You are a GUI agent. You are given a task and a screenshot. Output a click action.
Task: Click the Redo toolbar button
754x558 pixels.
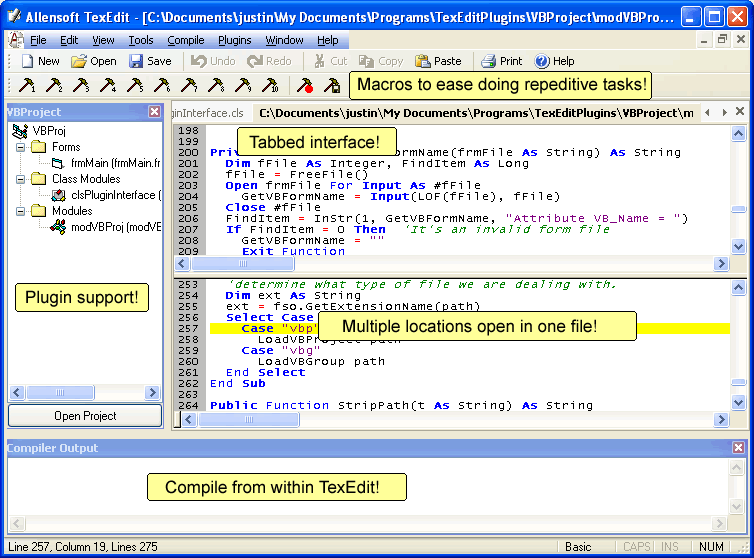pyautogui.click(x=269, y=61)
